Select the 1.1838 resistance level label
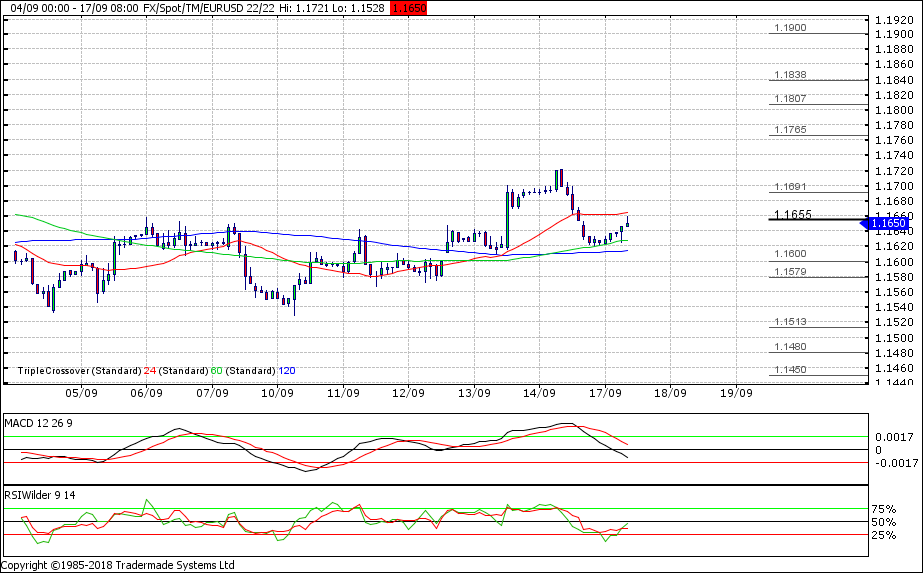The image size is (923, 573). 791,75
